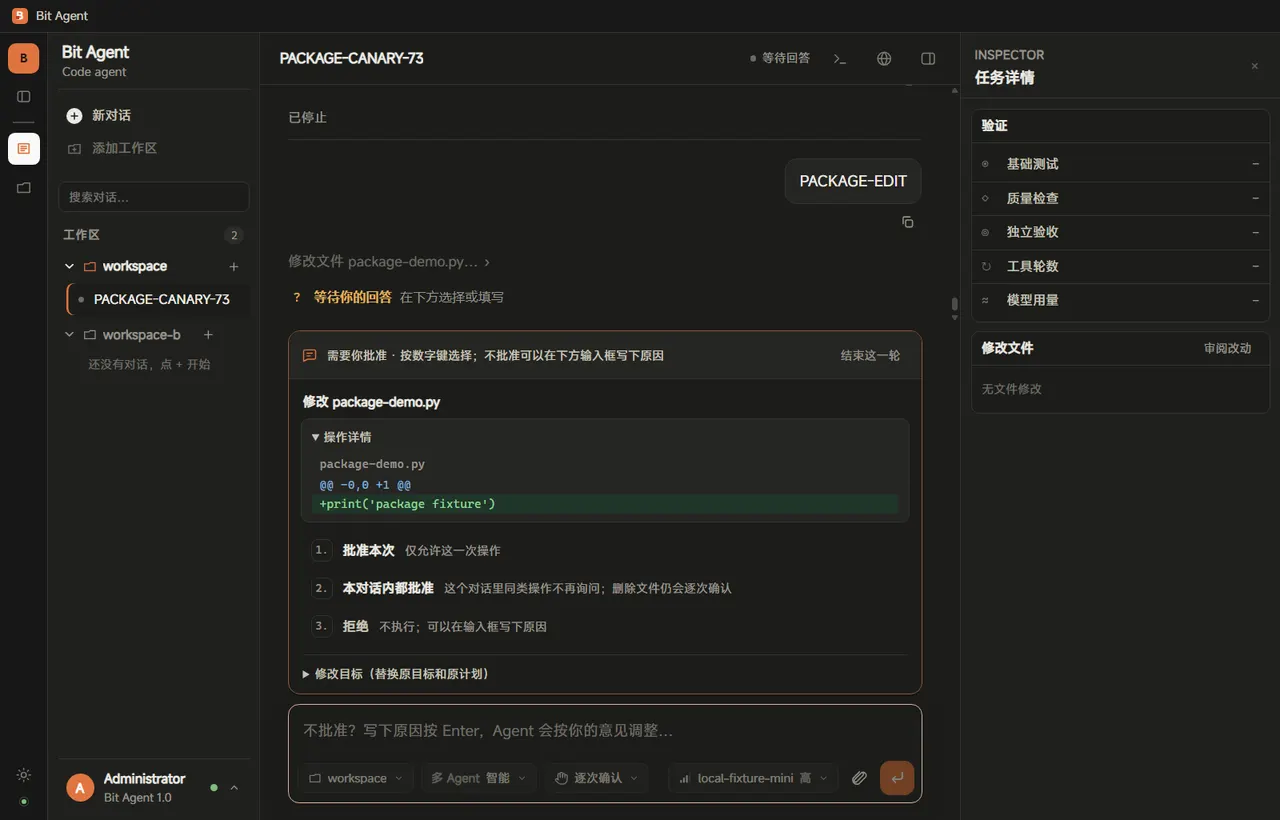Click the theme sun icon at bottom left
The image size is (1280, 820).
24,775
